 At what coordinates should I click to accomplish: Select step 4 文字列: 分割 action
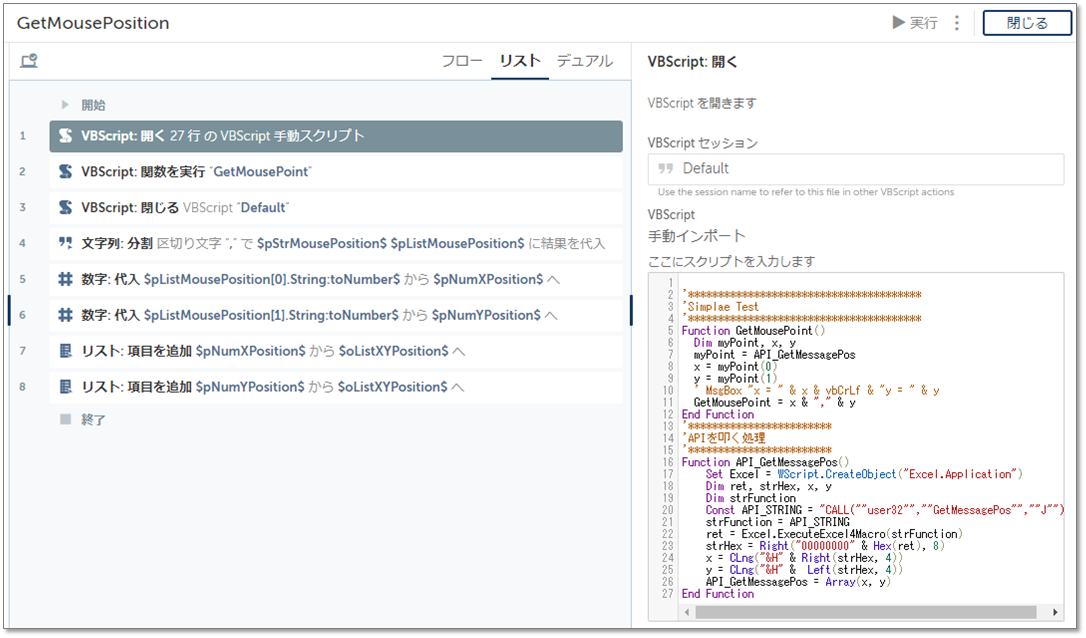336,243
